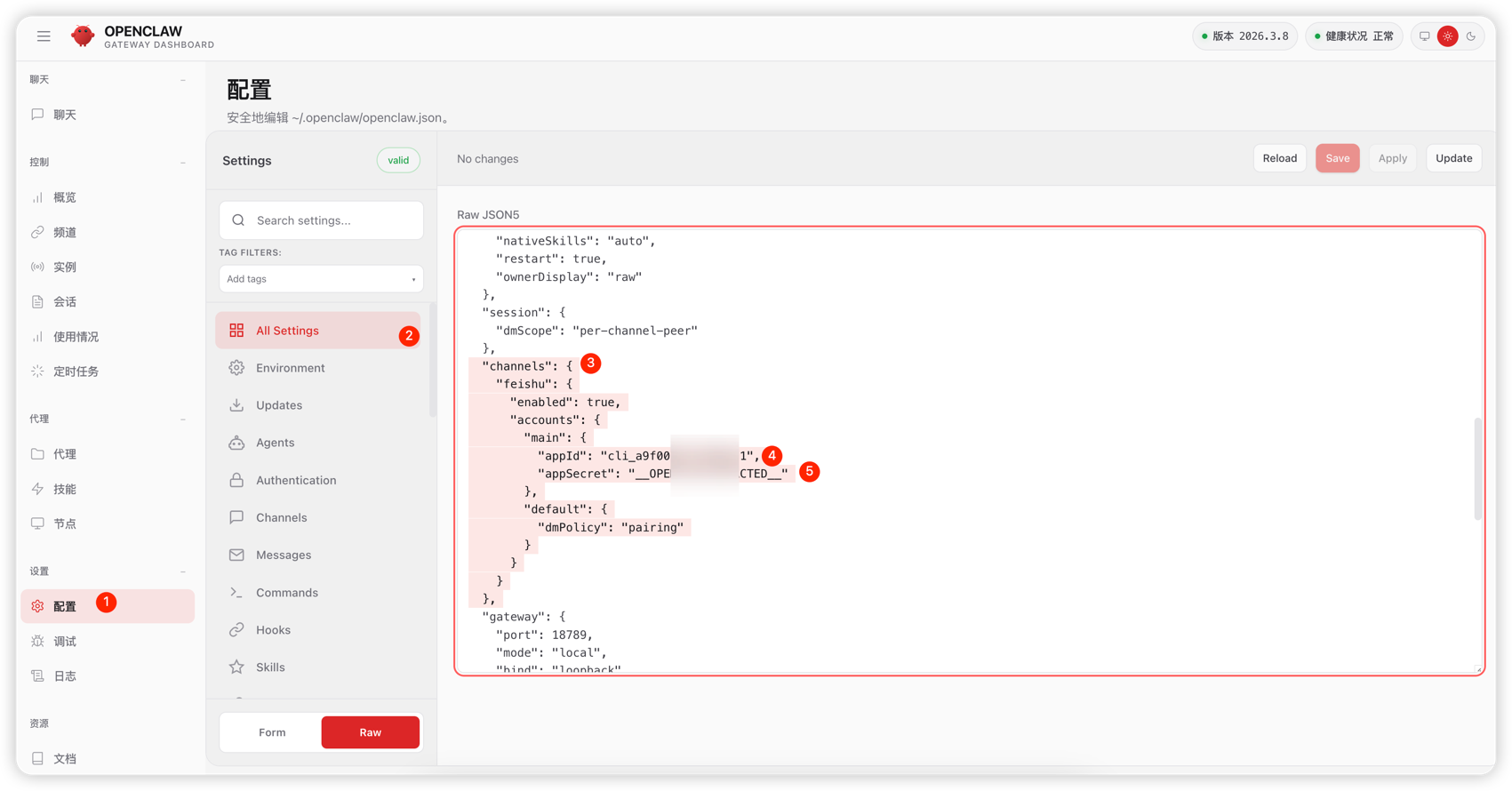Click the Update button

[x=1453, y=158]
